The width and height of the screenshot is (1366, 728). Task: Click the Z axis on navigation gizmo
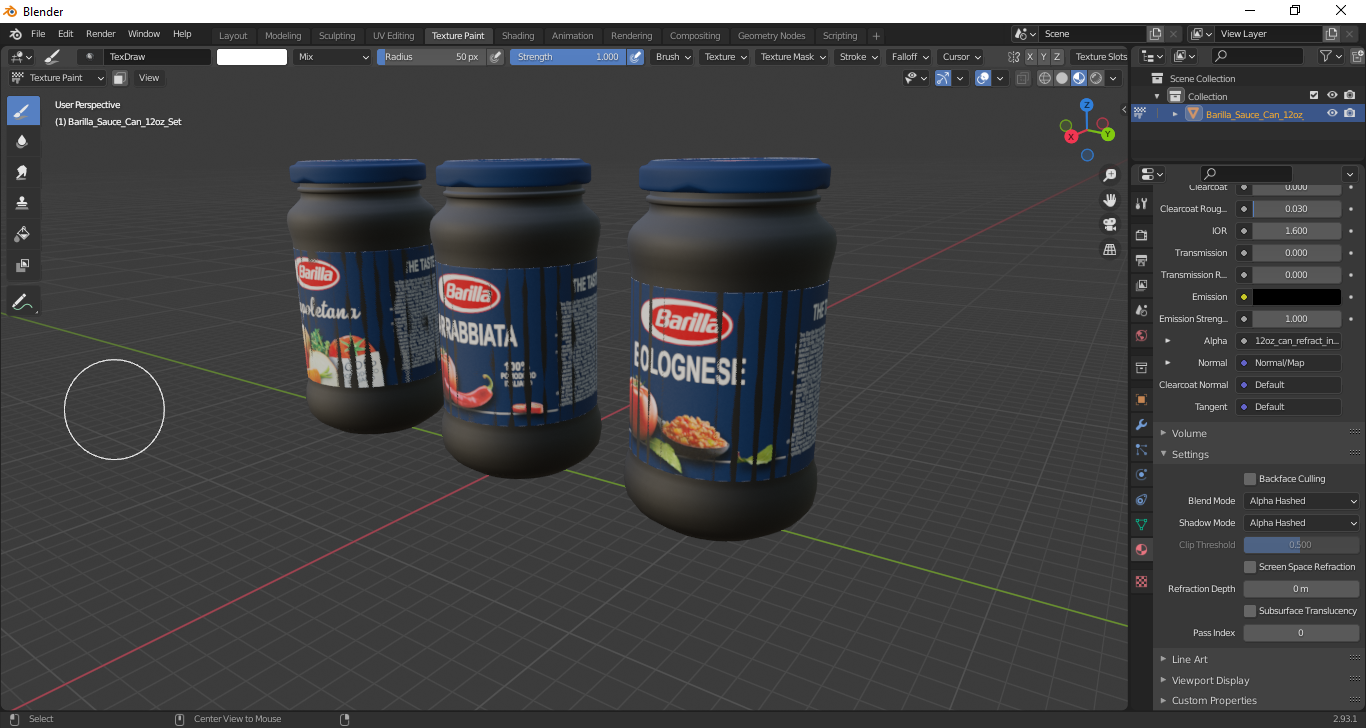click(x=1087, y=105)
